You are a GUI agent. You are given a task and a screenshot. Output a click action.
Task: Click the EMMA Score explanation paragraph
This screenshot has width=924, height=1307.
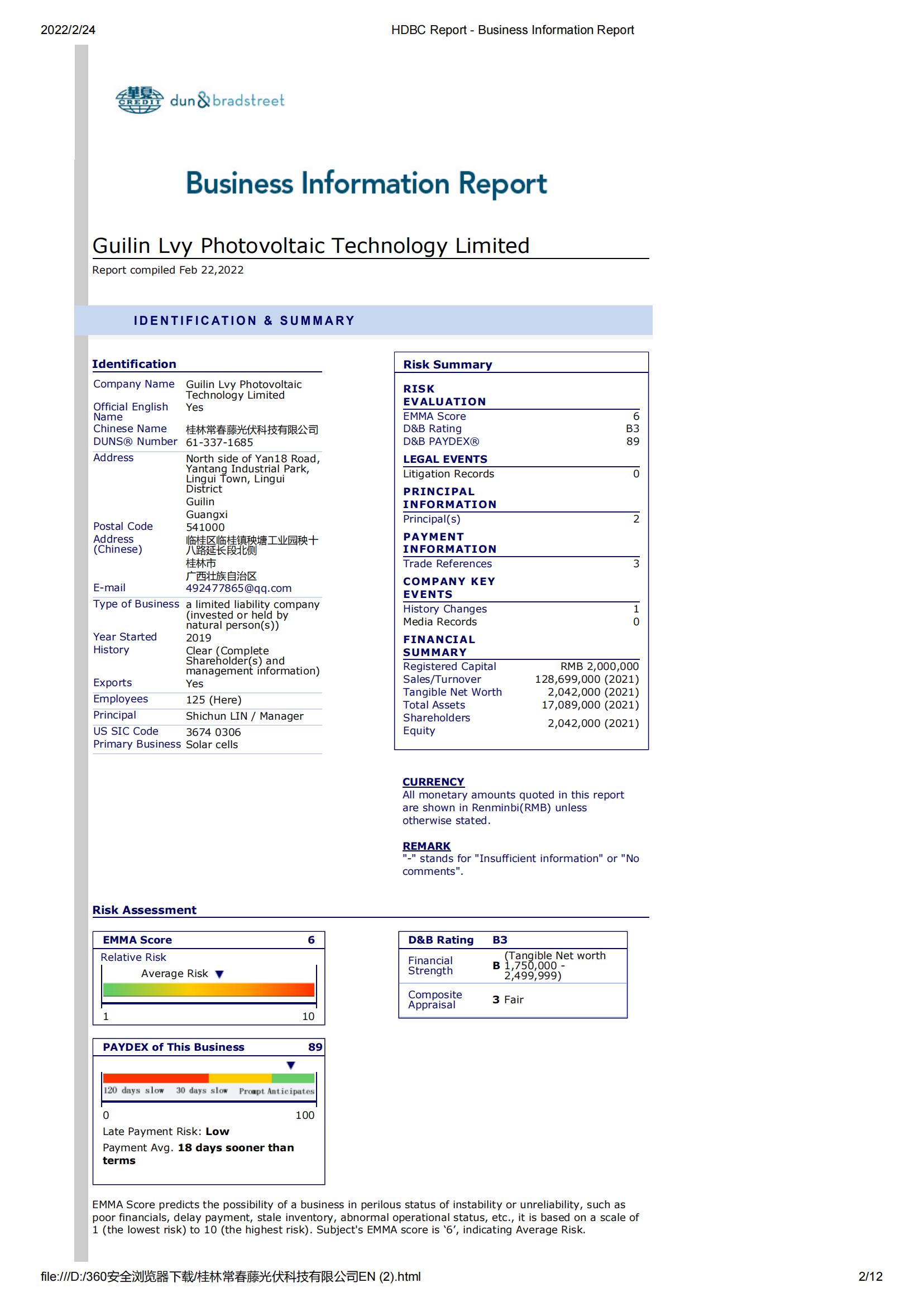366,1217
